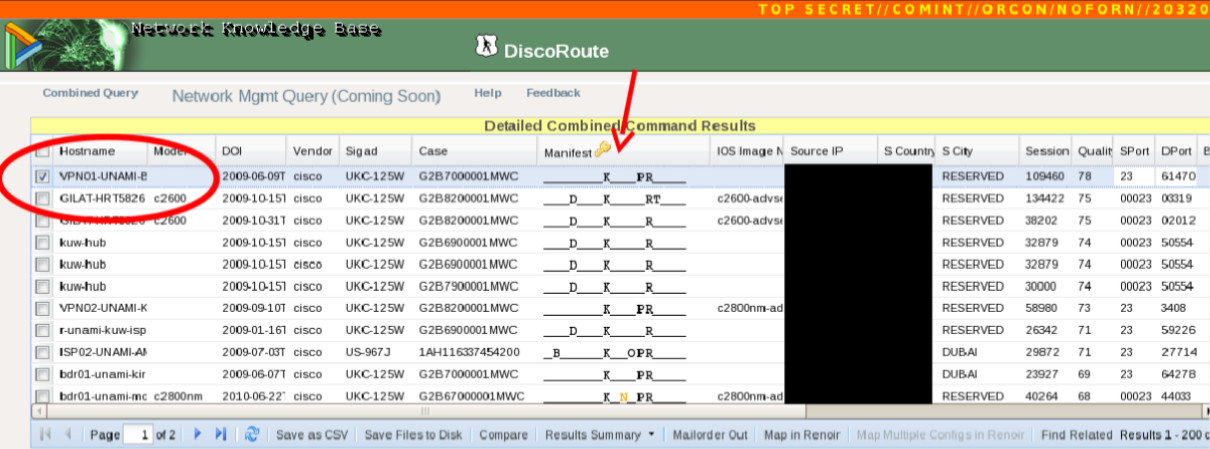Sort by the Sigad column header

coord(360,151)
